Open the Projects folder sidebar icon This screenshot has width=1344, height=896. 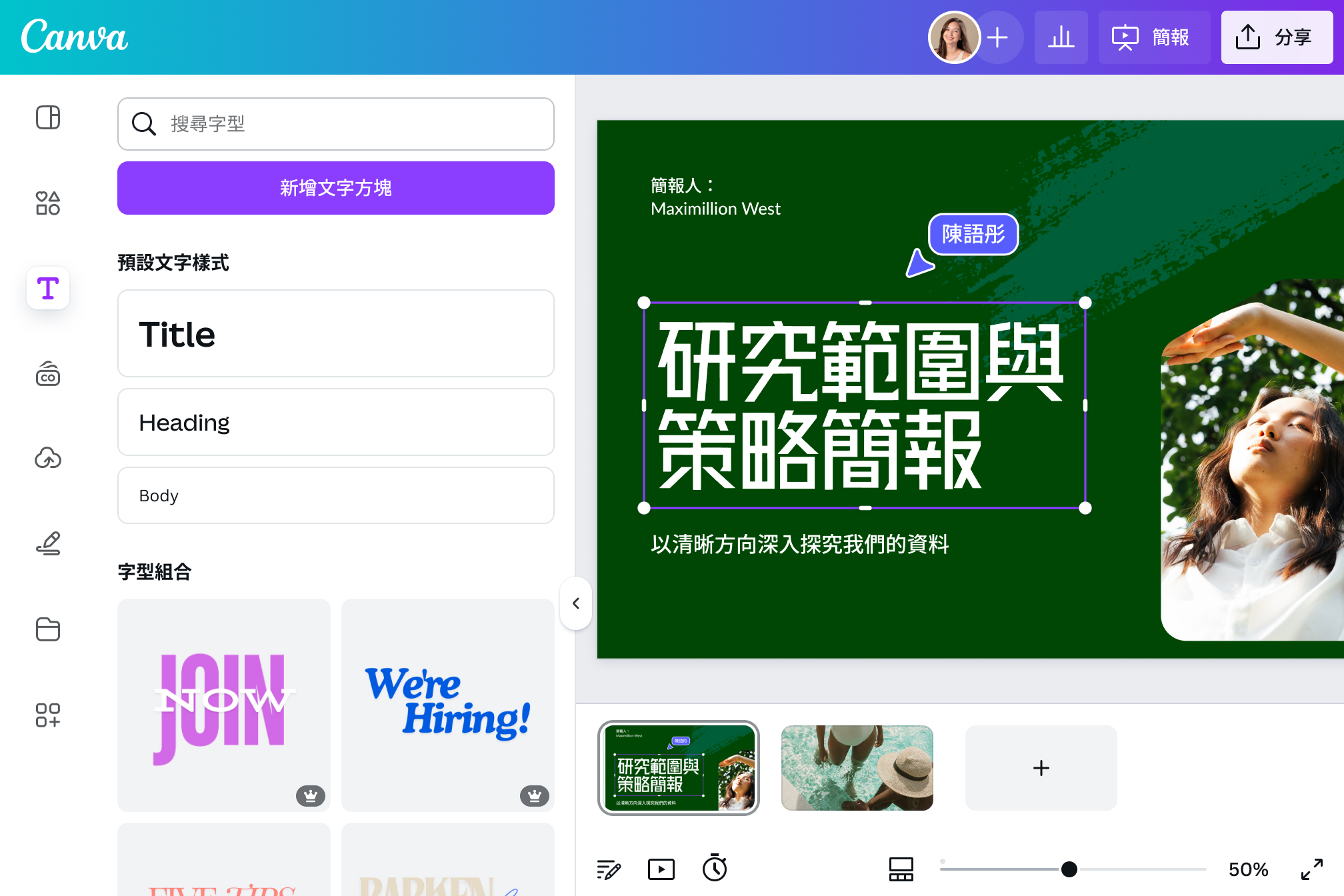48,629
